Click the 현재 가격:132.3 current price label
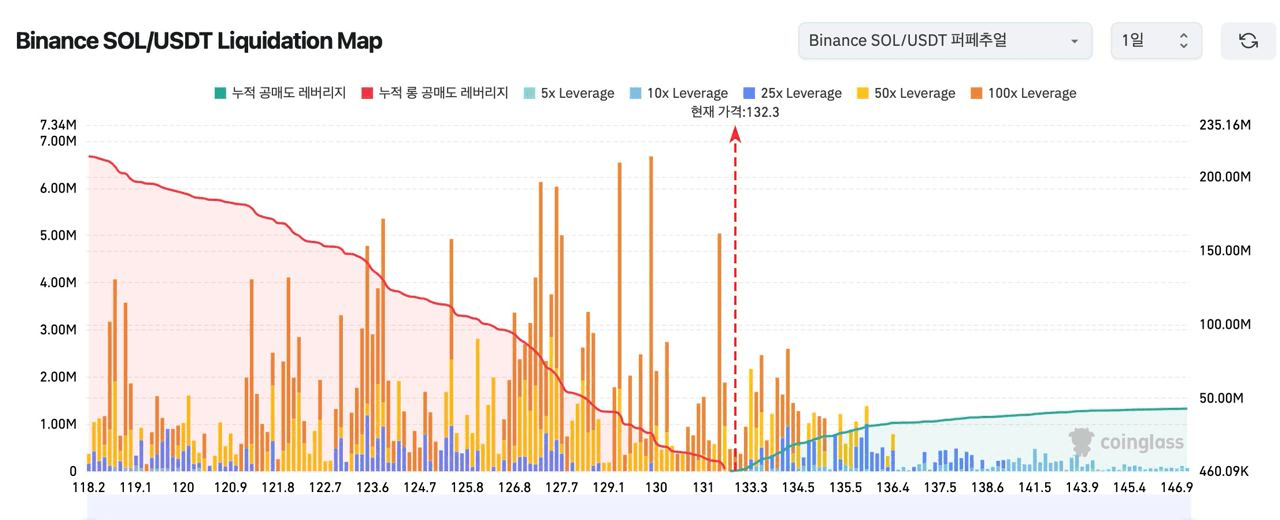The width and height of the screenshot is (1280, 520). tap(735, 112)
